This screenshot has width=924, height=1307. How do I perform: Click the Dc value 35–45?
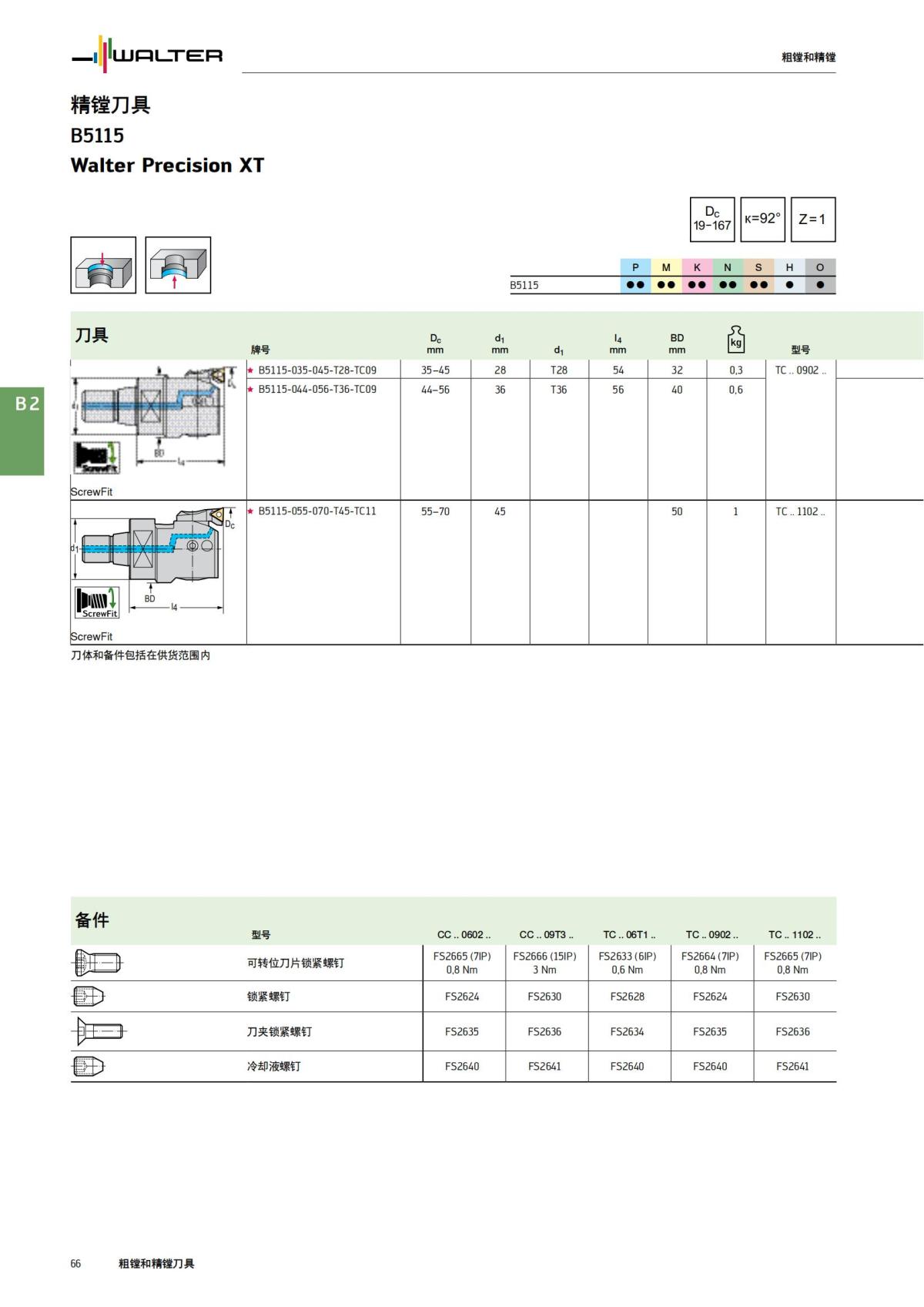435,370
